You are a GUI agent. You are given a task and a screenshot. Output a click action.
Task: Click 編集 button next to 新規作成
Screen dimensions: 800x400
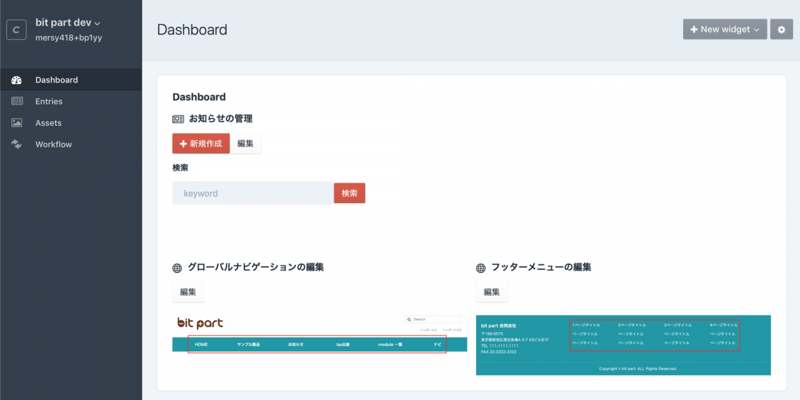click(x=246, y=144)
